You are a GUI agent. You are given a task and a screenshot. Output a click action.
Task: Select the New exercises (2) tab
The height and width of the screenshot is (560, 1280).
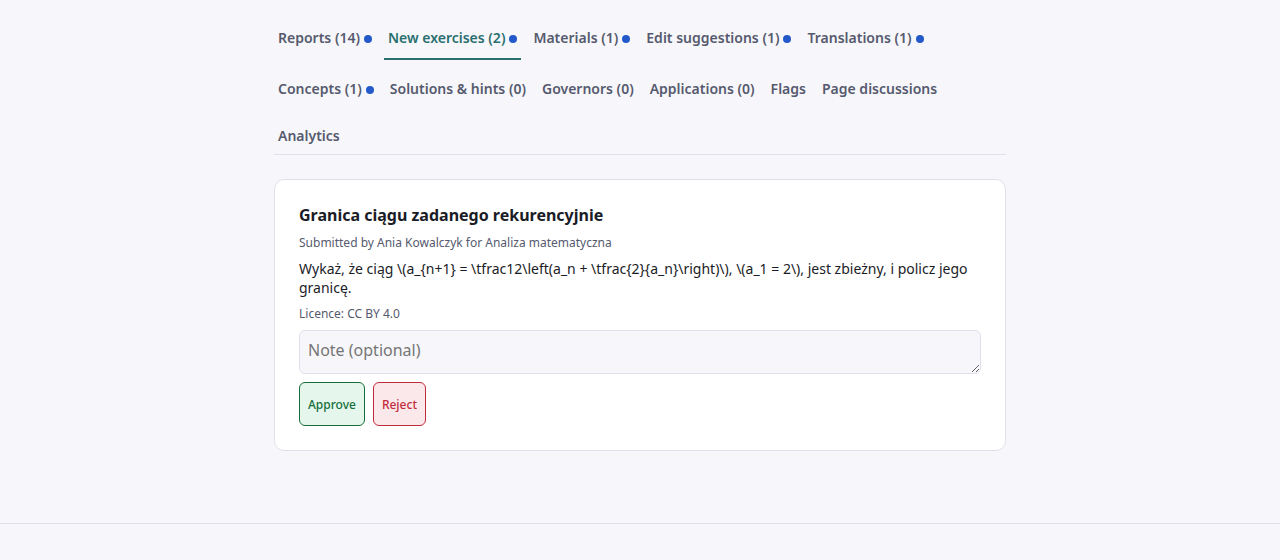pos(452,38)
